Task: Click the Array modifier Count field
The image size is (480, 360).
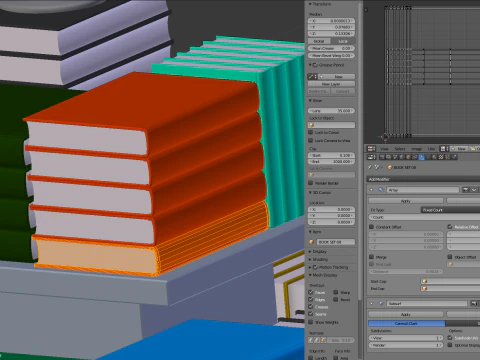Action: click(x=424, y=217)
